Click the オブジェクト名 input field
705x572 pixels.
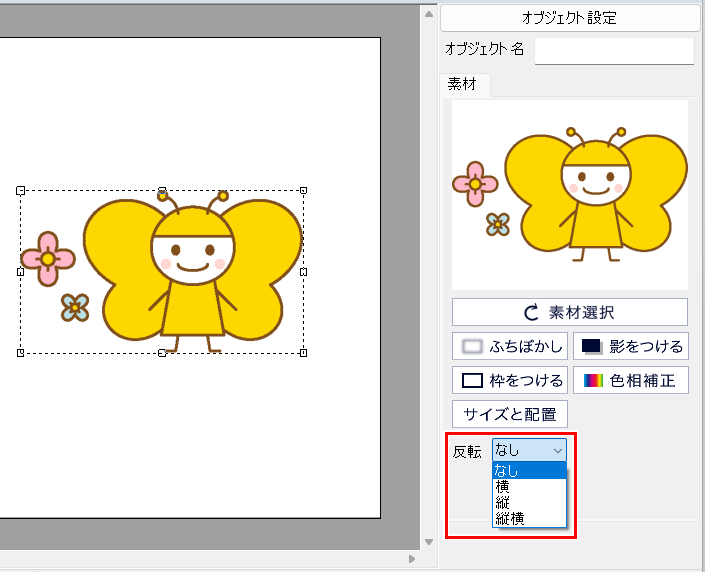pos(614,51)
